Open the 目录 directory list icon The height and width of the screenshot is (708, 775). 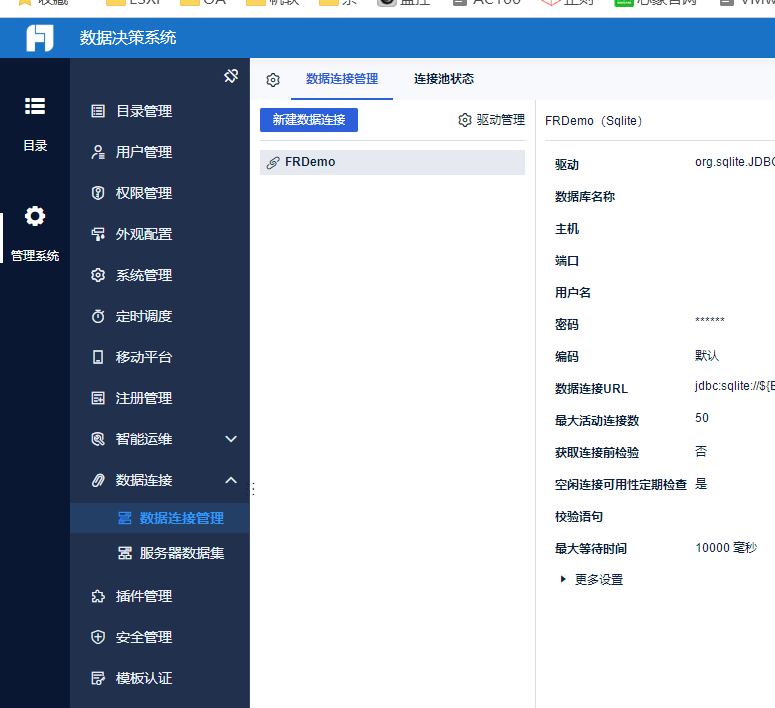coord(35,106)
